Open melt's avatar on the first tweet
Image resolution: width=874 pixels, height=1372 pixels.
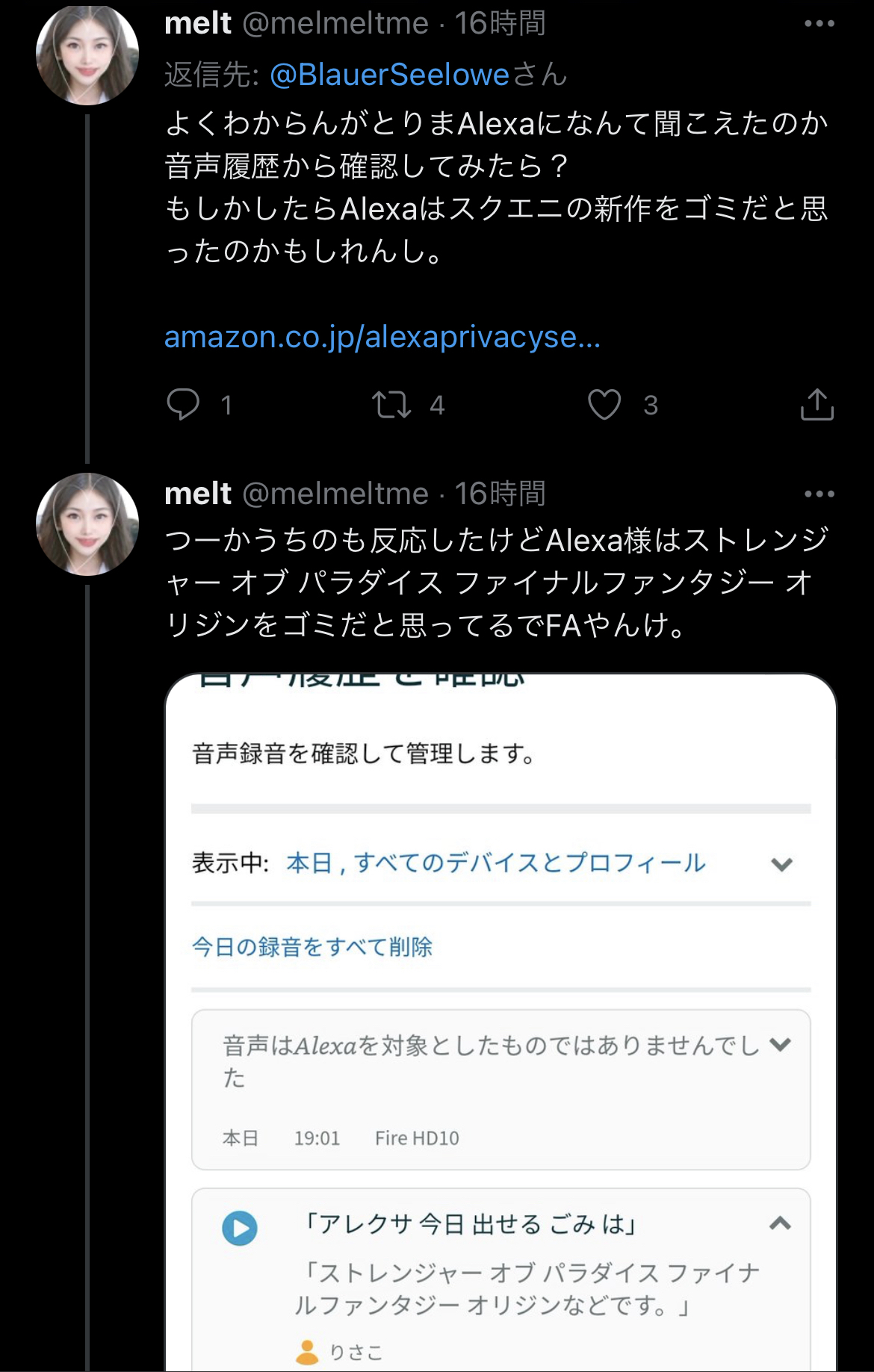pyautogui.click(x=87, y=54)
